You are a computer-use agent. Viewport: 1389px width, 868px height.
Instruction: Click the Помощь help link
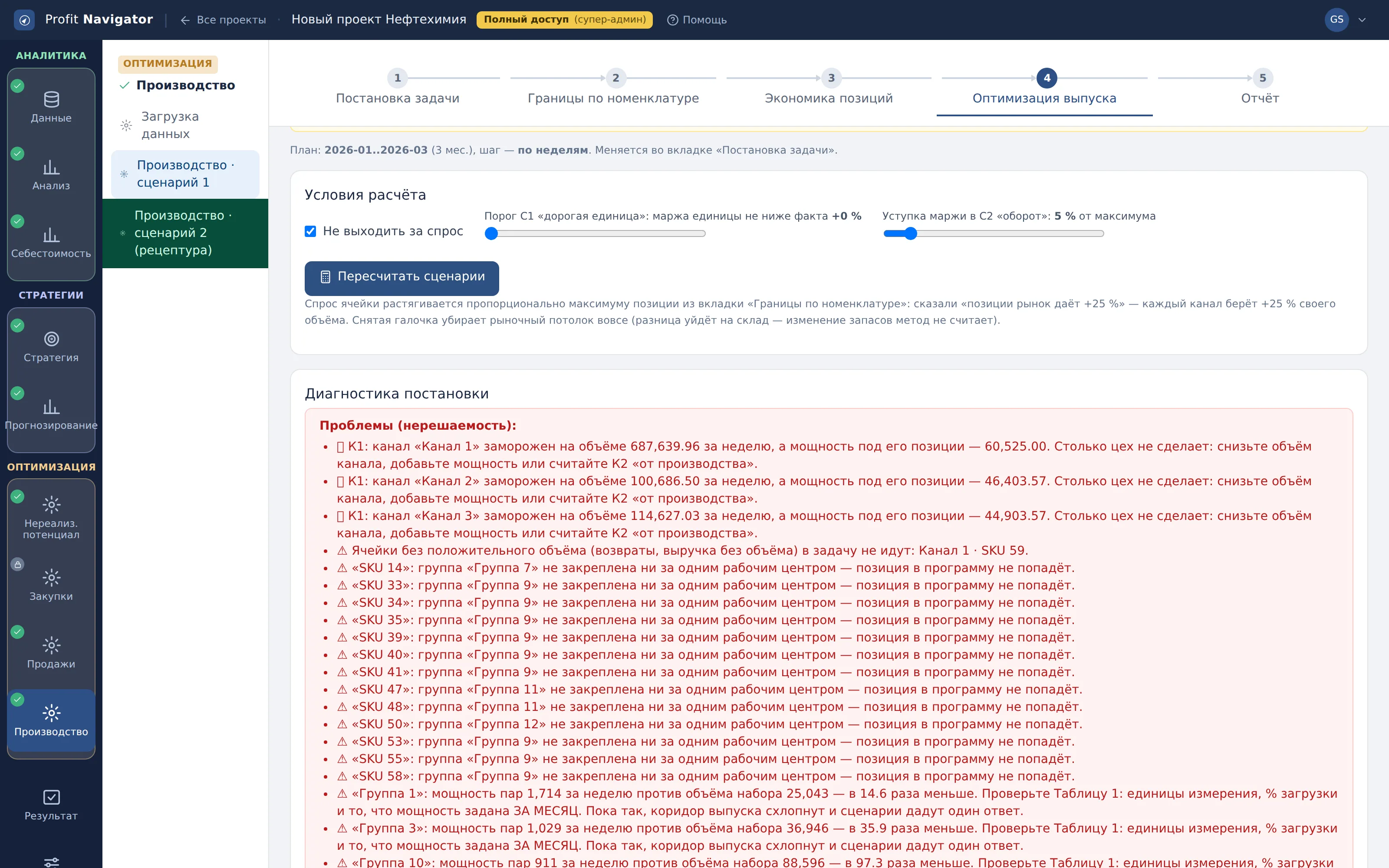pos(697,20)
